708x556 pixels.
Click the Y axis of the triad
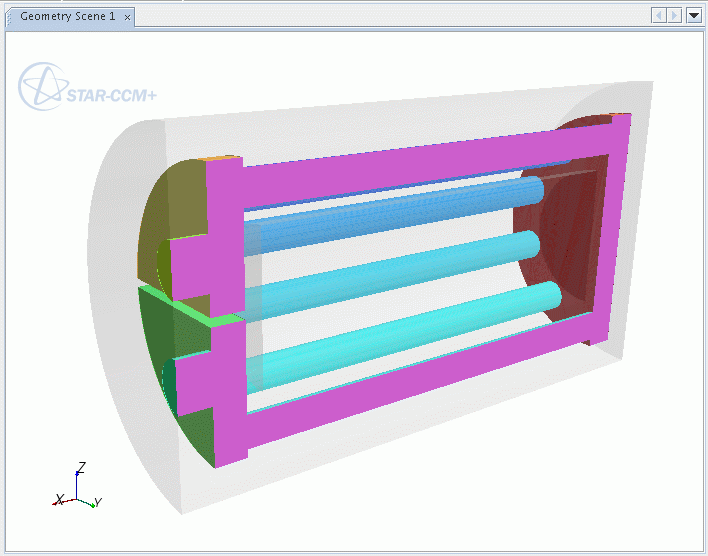[x=97, y=502]
